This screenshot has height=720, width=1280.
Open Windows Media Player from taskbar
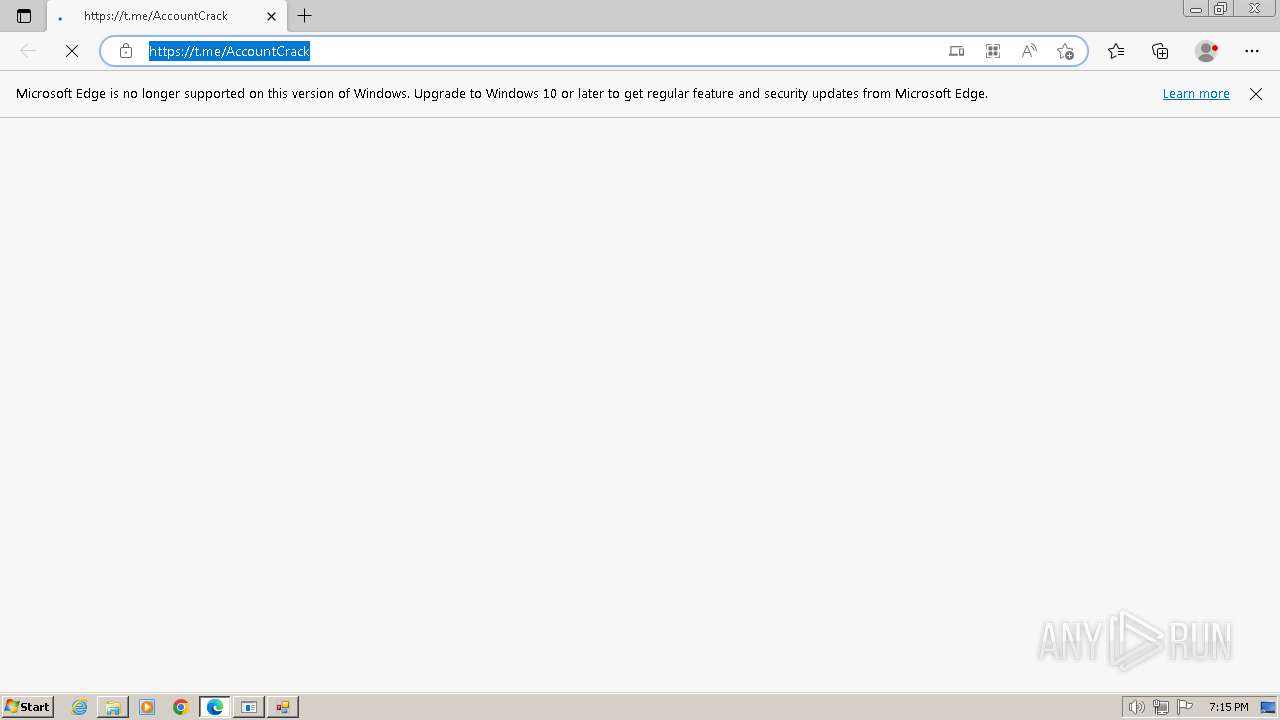pyautogui.click(x=147, y=707)
